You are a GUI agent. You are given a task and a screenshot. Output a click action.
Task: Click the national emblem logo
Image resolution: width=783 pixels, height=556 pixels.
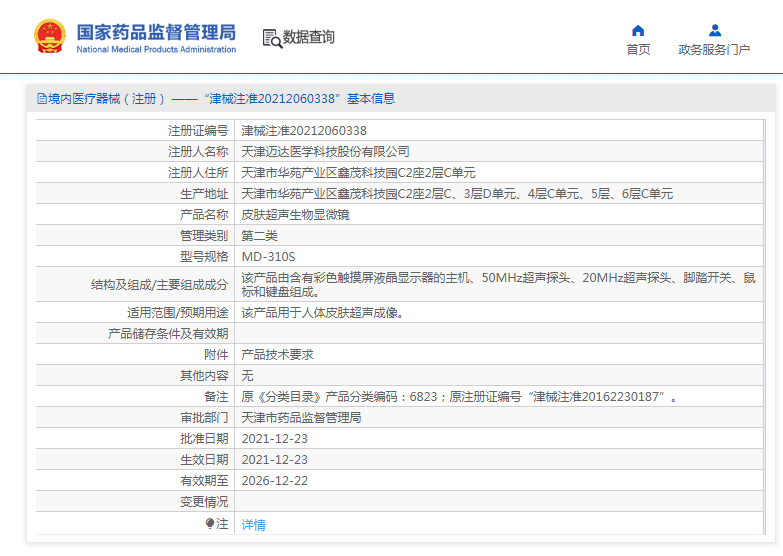pyautogui.click(x=49, y=36)
